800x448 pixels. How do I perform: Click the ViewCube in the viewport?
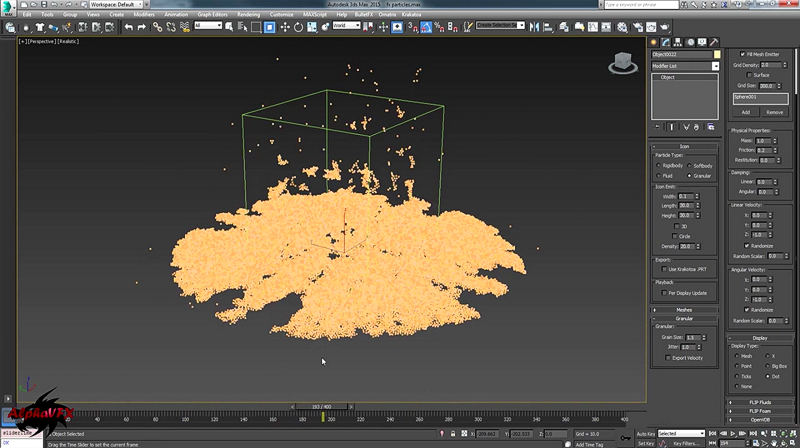pyautogui.click(x=621, y=62)
